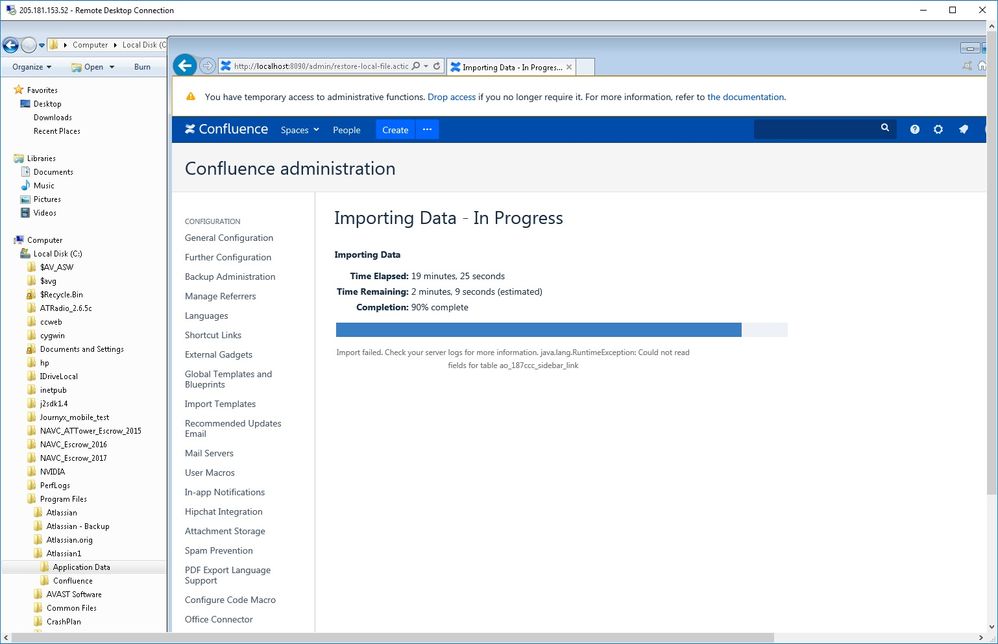Click the Confluence logo in the blue header
Image resolution: width=998 pixels, height=644 pixels.
227,129
